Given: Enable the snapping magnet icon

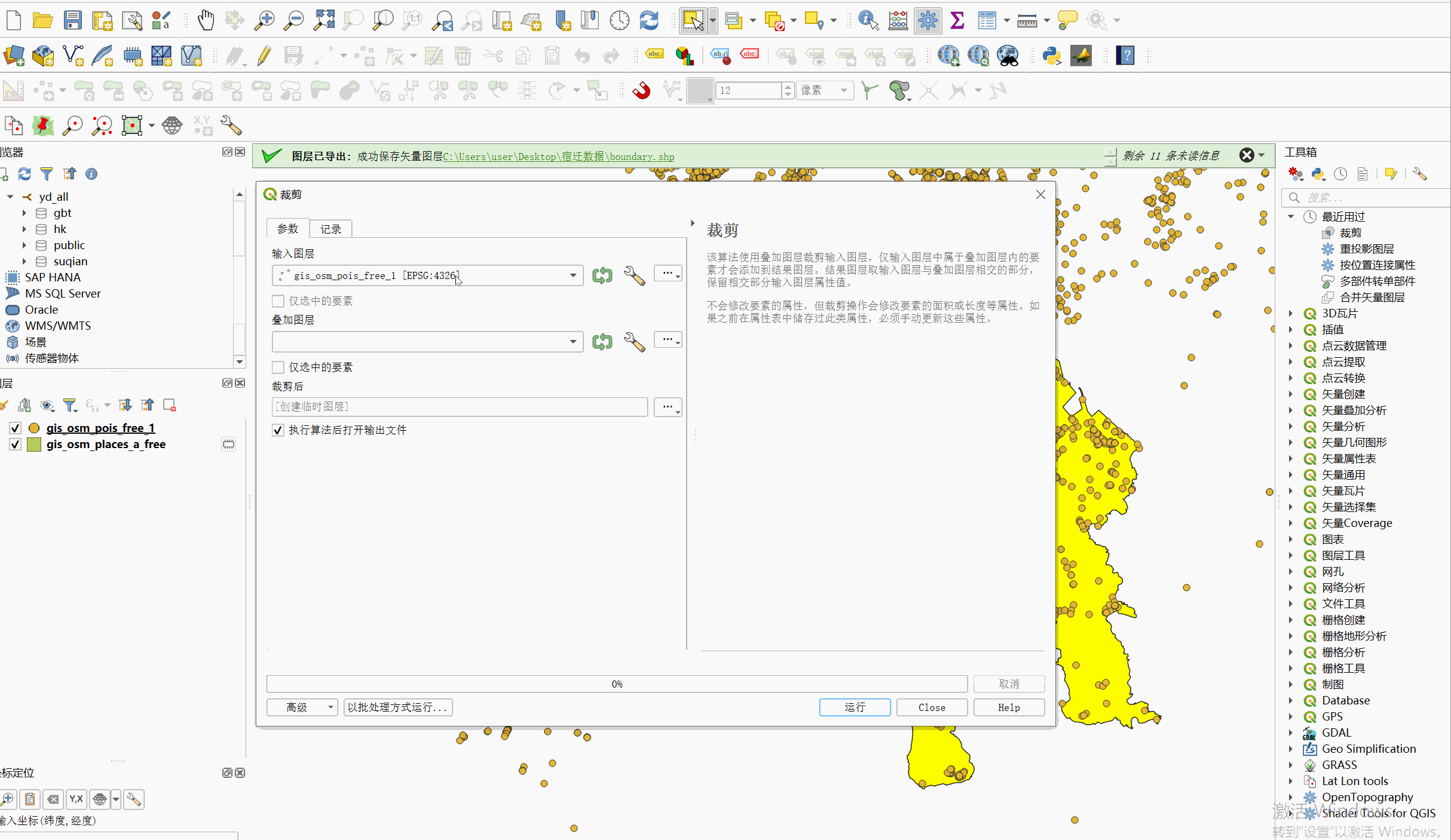Looking at the screenshot, I should (x=641, y=90).
